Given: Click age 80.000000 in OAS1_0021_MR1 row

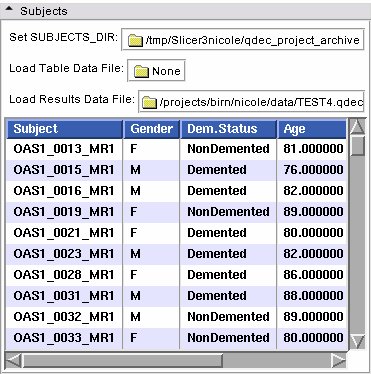Looking at the screenshot, I should pos(312,233).
